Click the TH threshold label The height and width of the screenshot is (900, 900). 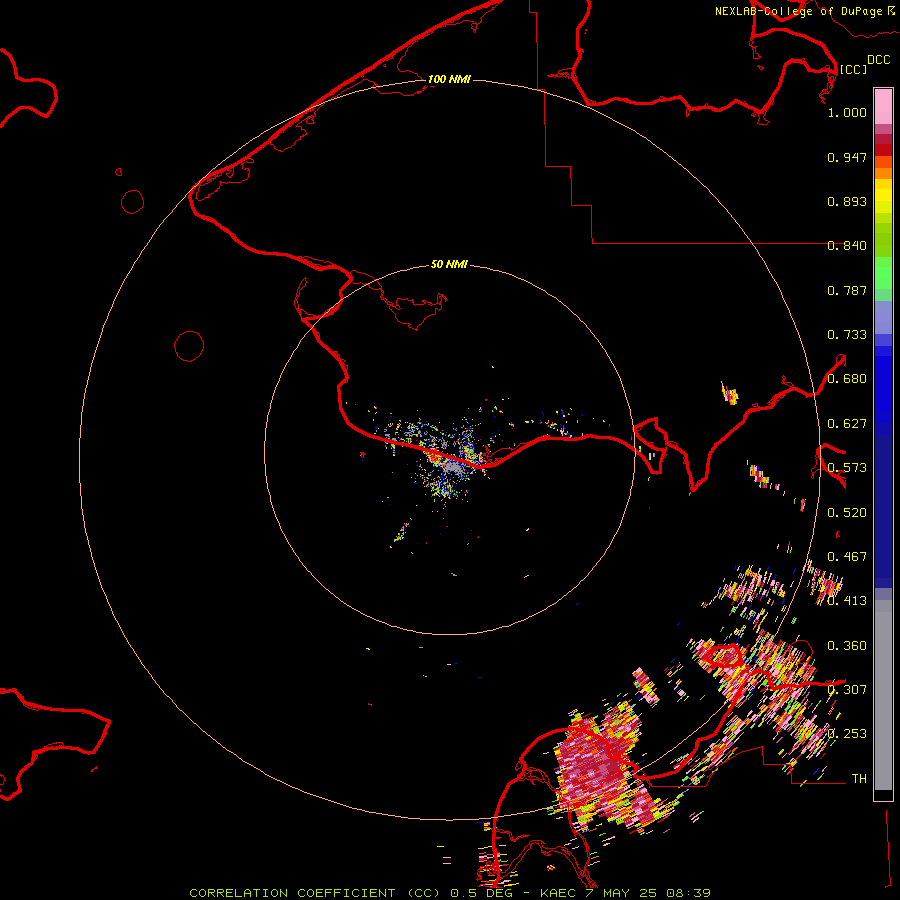[859, 779]
